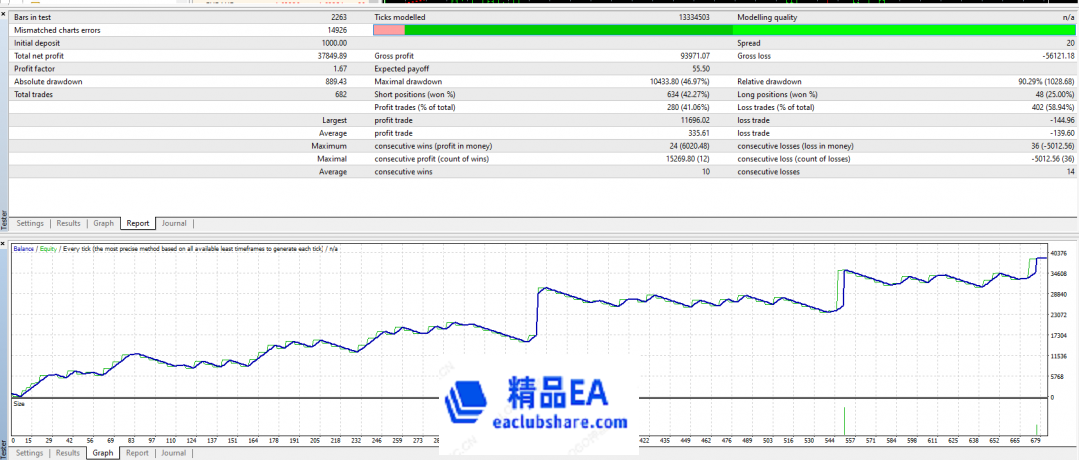This screenshot has width=1079, height=460.
Task: Select the total net profit value 37849.89
Action: click(332, 56)
